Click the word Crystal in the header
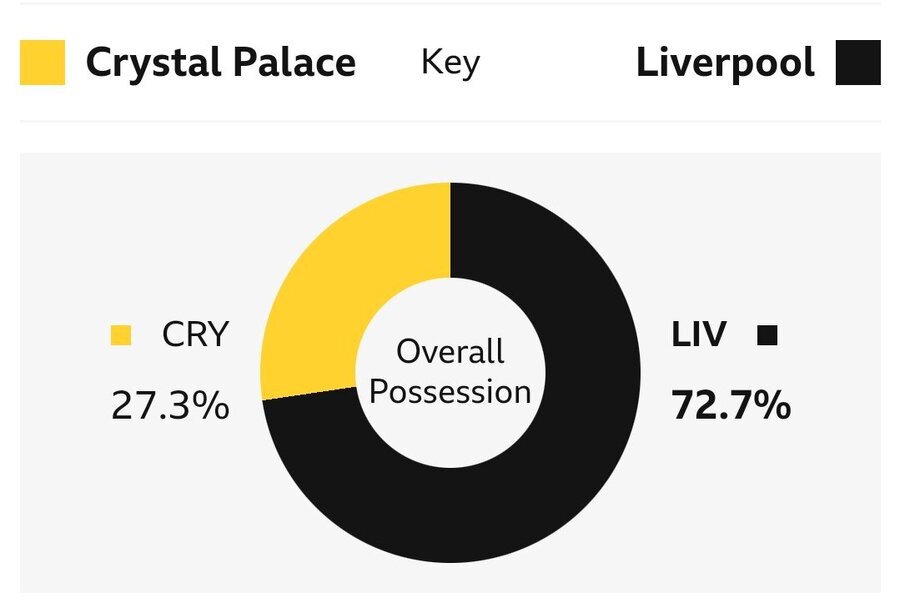This screenshot has height=603, width=900. coord(154,64)
